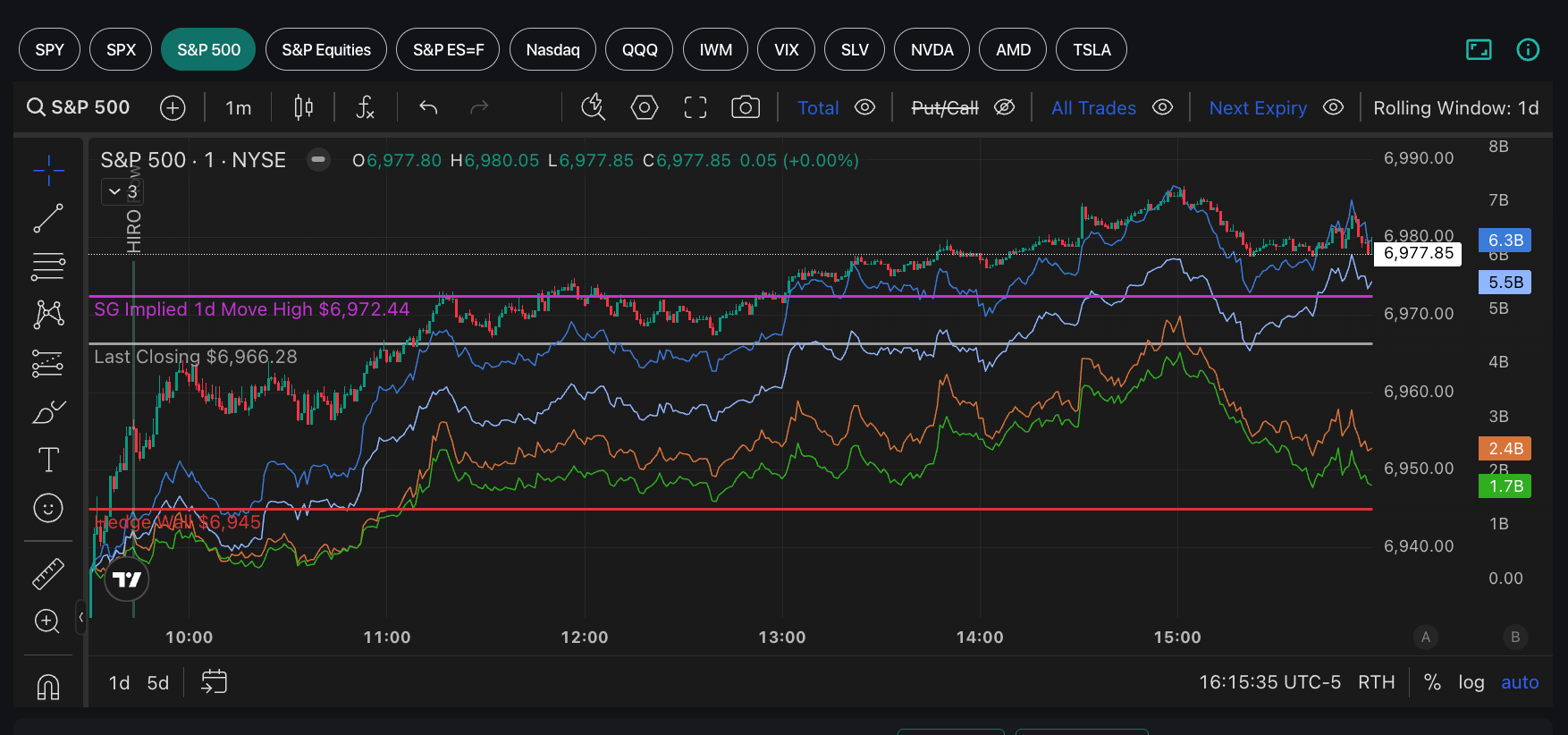Open the TradingView logo link
The image size is (1568, 735).
click(127, 579)
